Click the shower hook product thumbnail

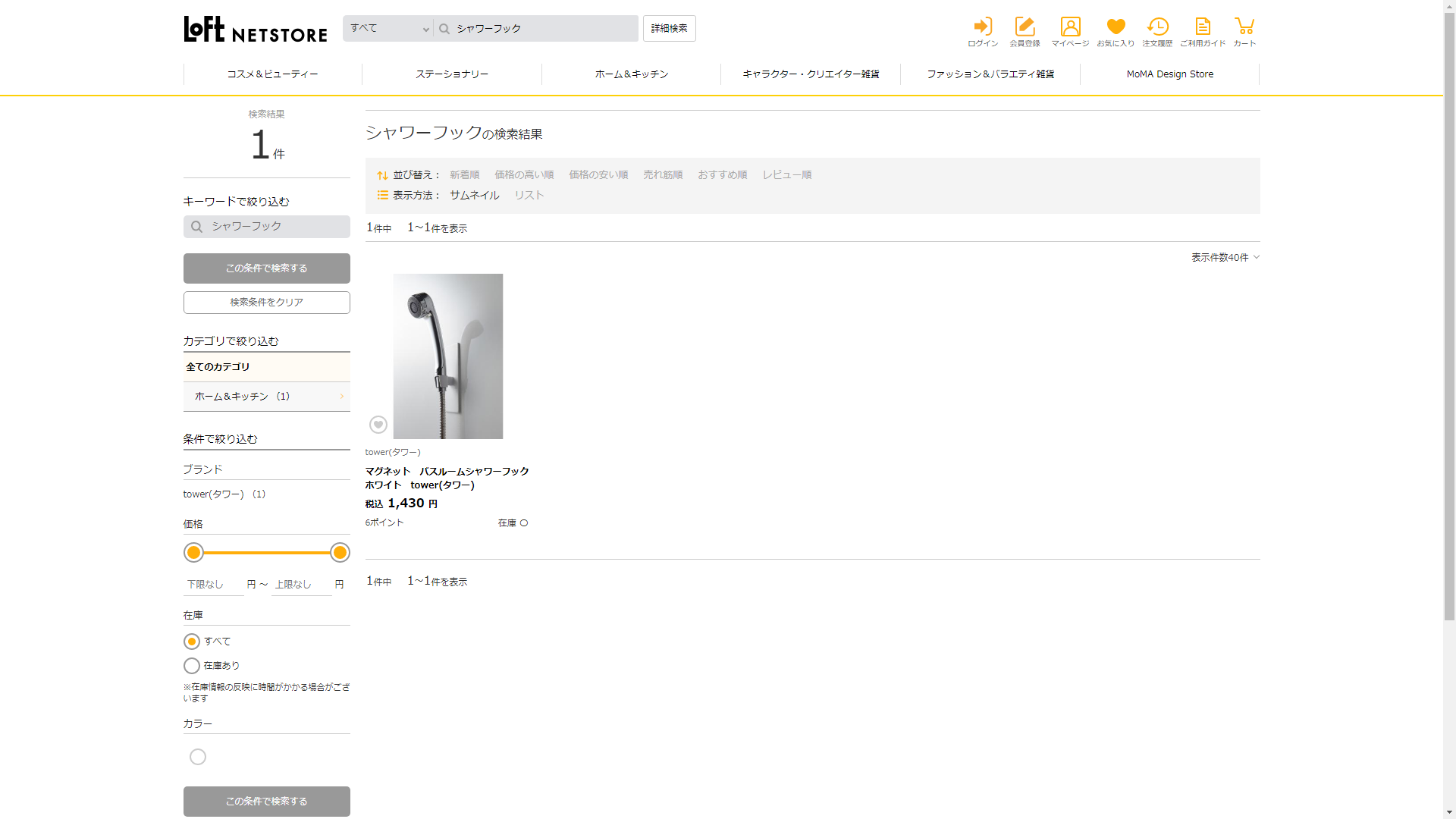pyautogui.click(x=447, y=356)
